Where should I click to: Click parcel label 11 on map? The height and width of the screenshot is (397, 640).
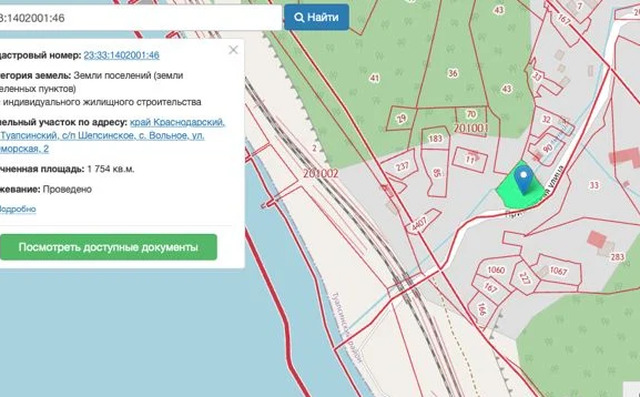(470, 160)
